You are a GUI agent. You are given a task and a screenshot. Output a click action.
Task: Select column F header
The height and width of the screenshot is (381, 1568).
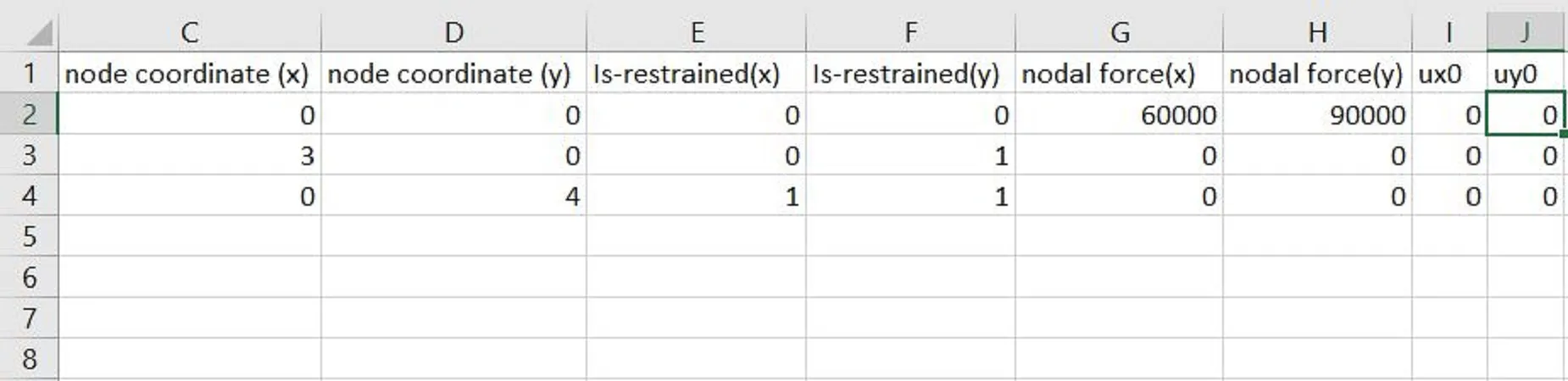click(x=910, y=33)
